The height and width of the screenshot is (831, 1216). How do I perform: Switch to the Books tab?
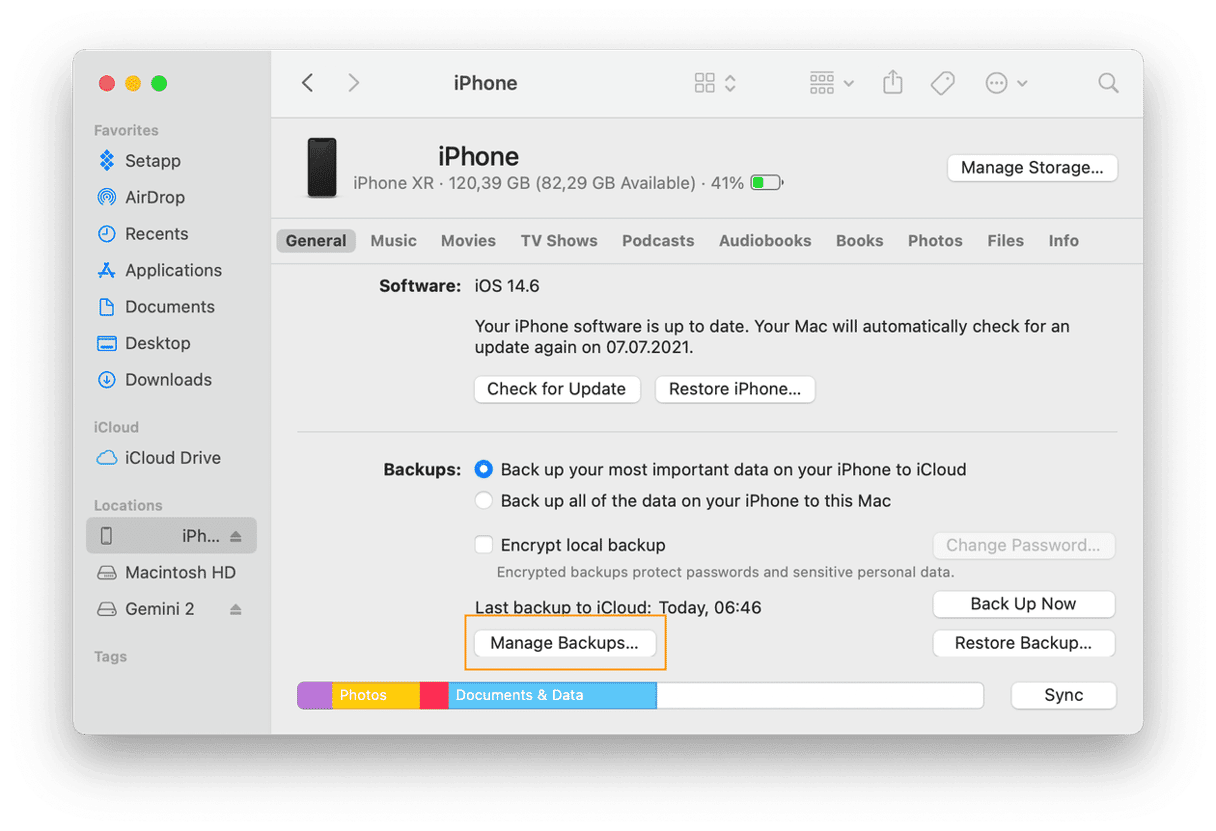coord(860,241)
